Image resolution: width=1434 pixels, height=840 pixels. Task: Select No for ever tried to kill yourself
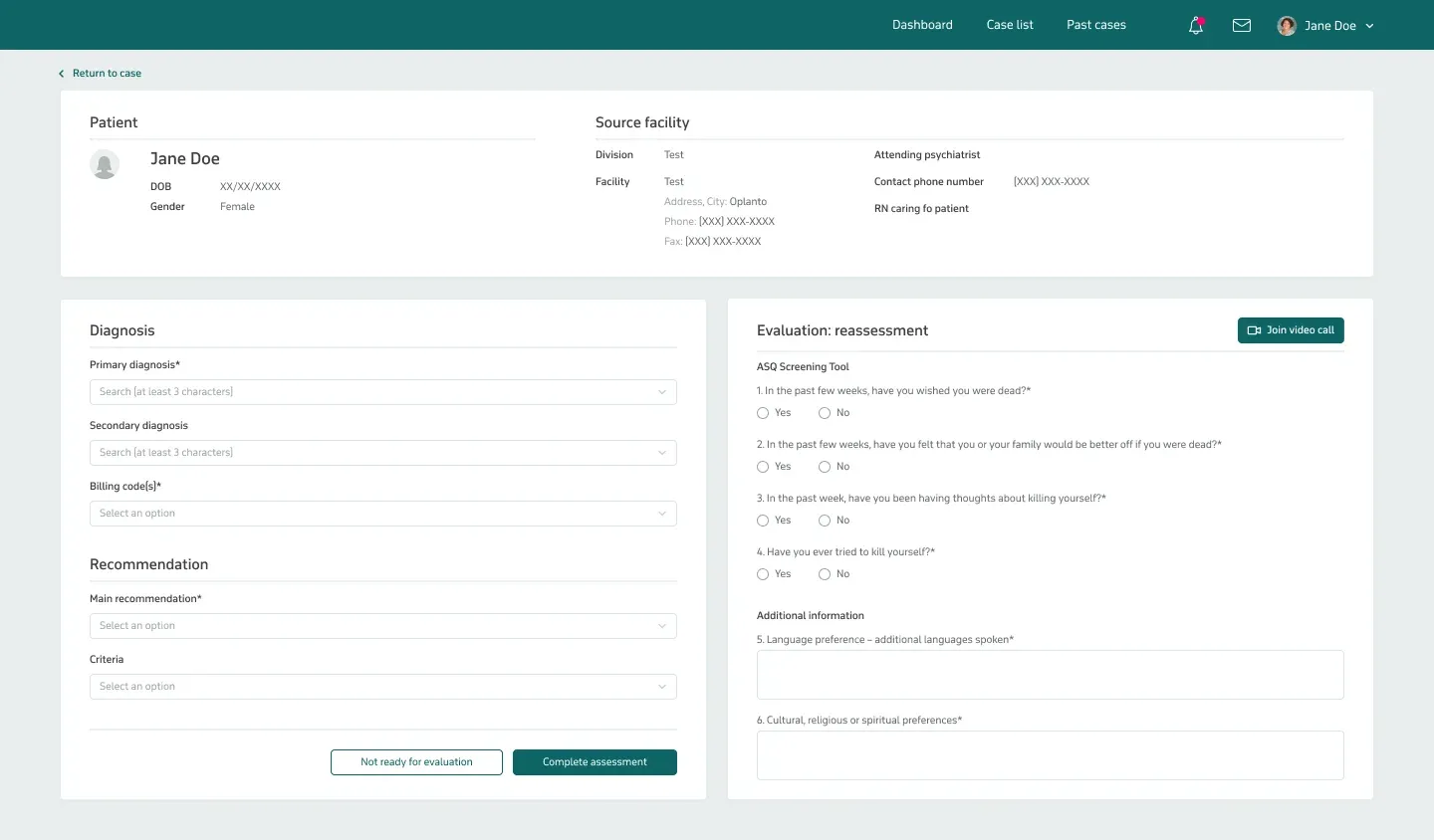[x=825, y=574]
